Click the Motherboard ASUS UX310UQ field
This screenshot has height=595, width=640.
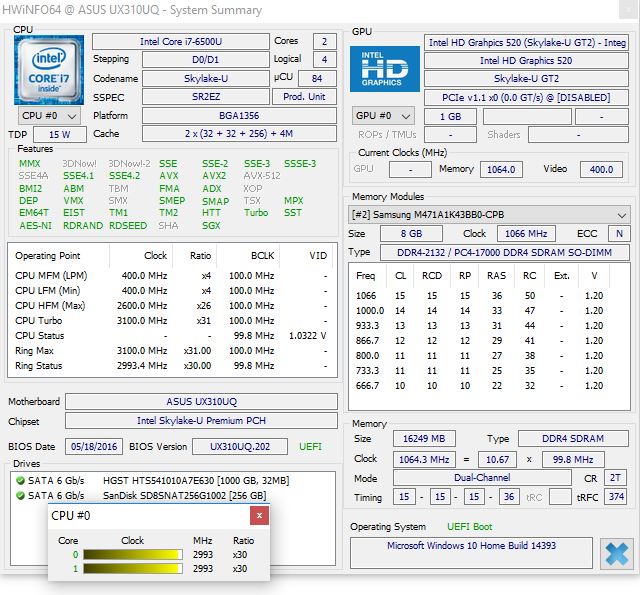click(201, 402)
